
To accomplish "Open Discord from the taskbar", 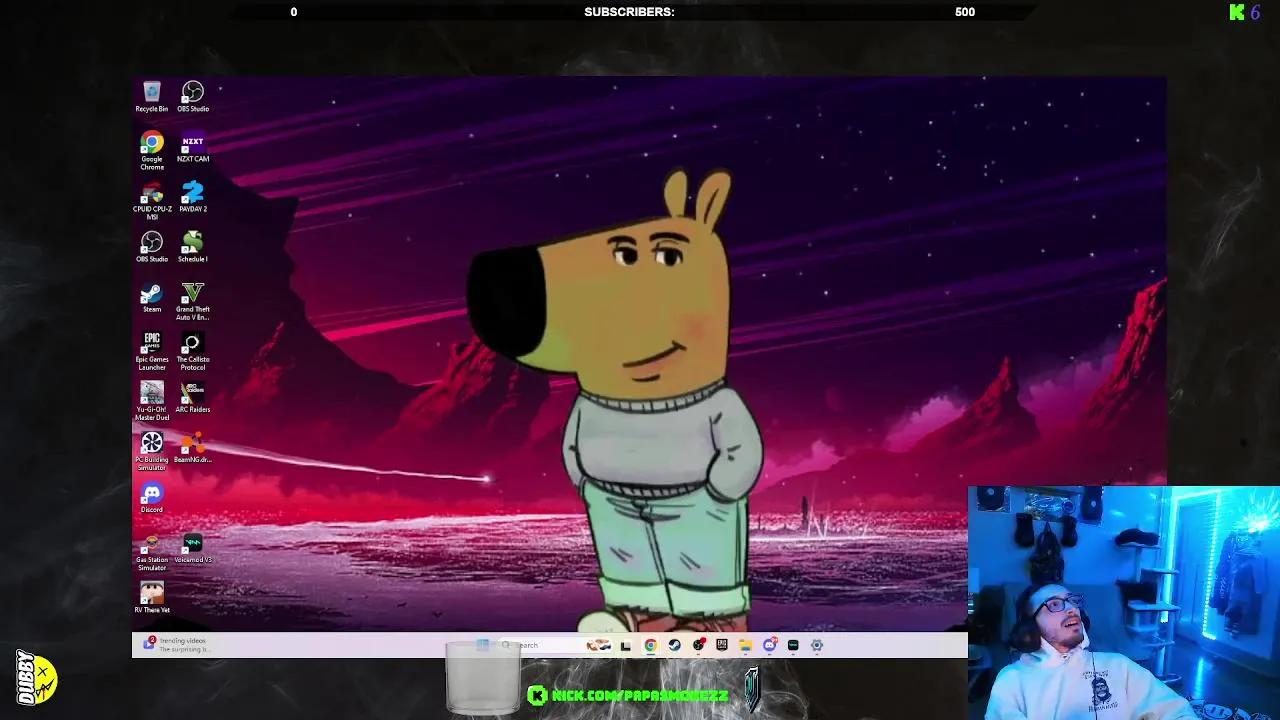I will point(770,645).
